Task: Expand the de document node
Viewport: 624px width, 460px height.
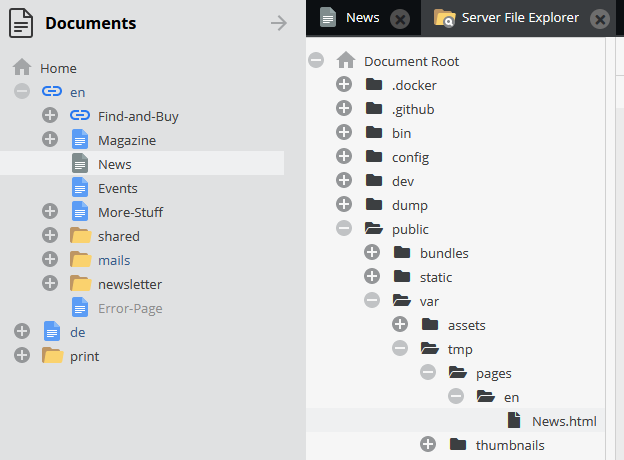Action: [x=22, y=332]
